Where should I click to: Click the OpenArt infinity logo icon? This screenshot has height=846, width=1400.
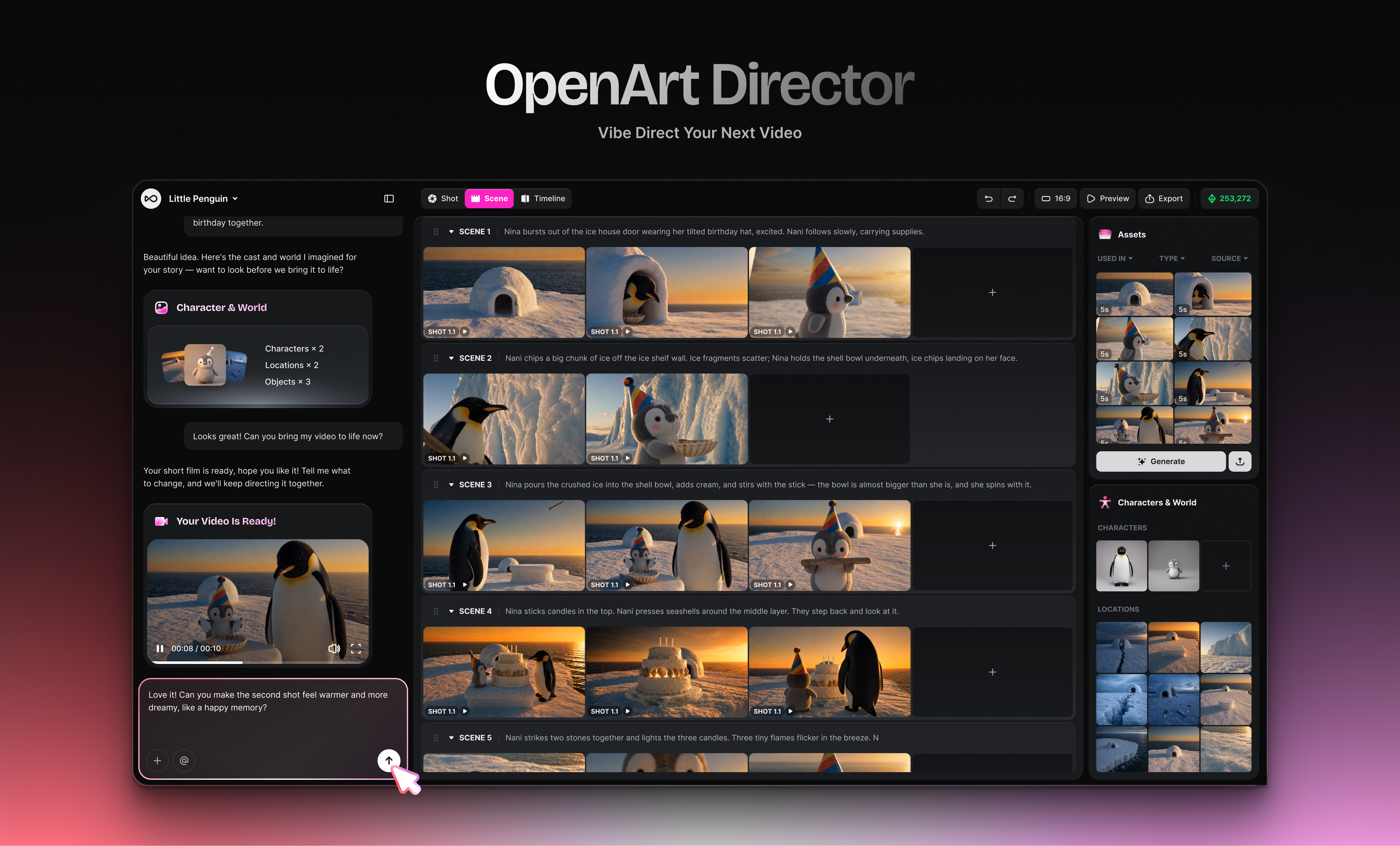point(151,198)
